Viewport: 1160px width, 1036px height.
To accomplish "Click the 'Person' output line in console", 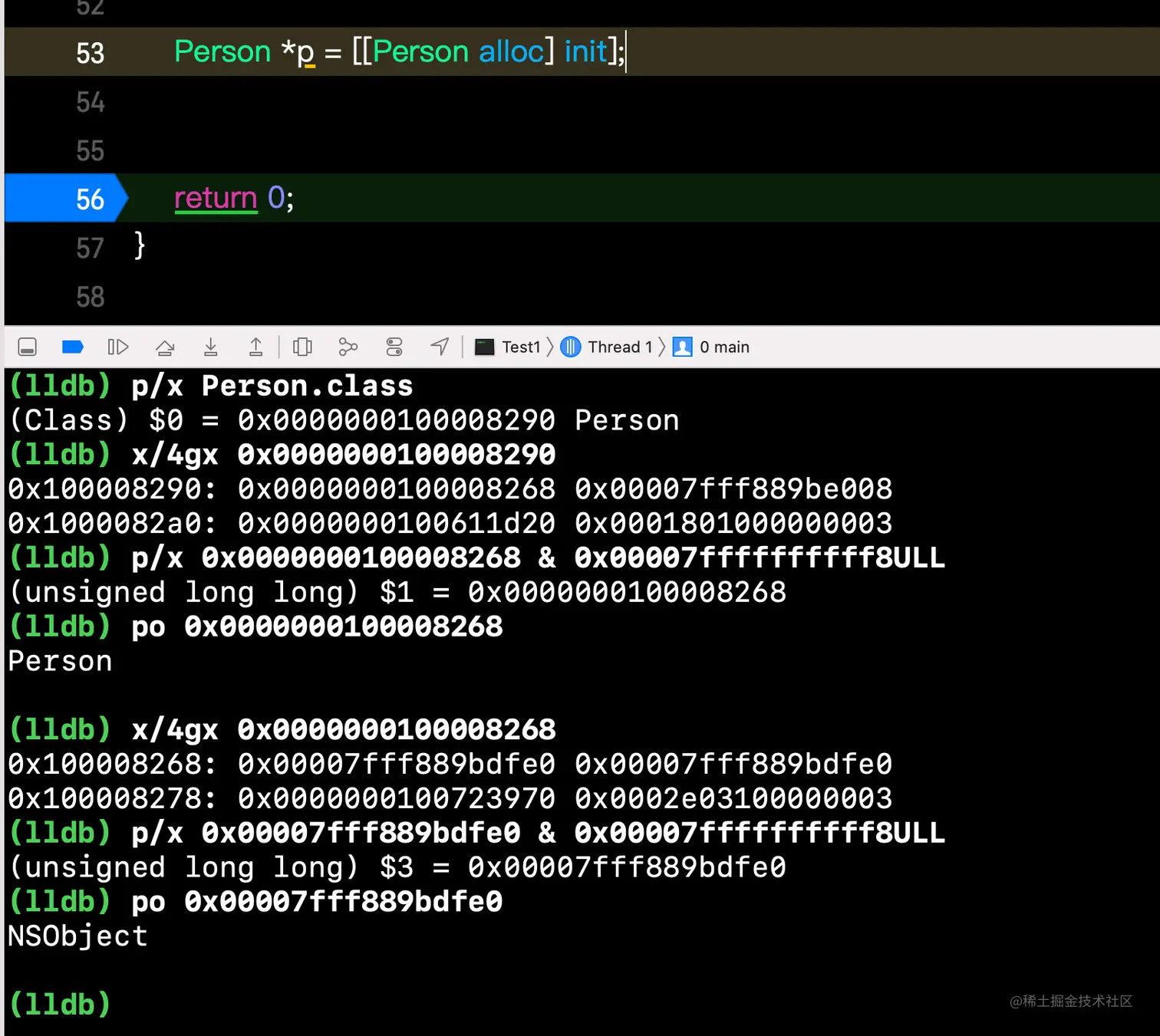I will click(60, 661).
